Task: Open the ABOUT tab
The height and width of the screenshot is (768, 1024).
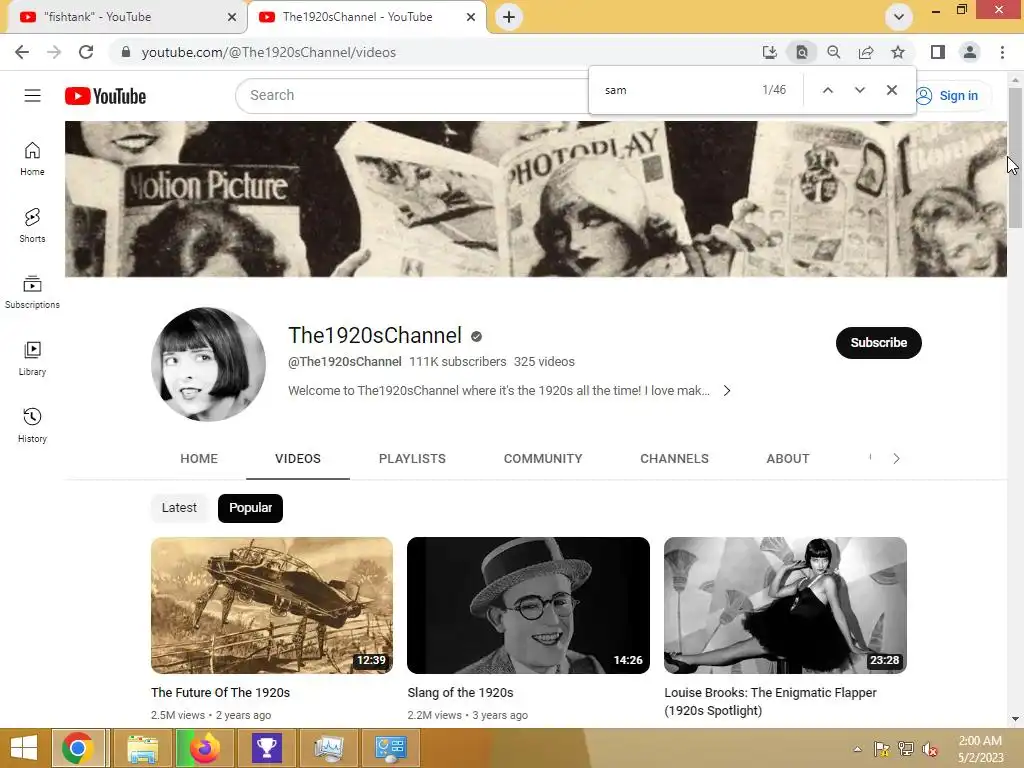Action: [788, 458]
